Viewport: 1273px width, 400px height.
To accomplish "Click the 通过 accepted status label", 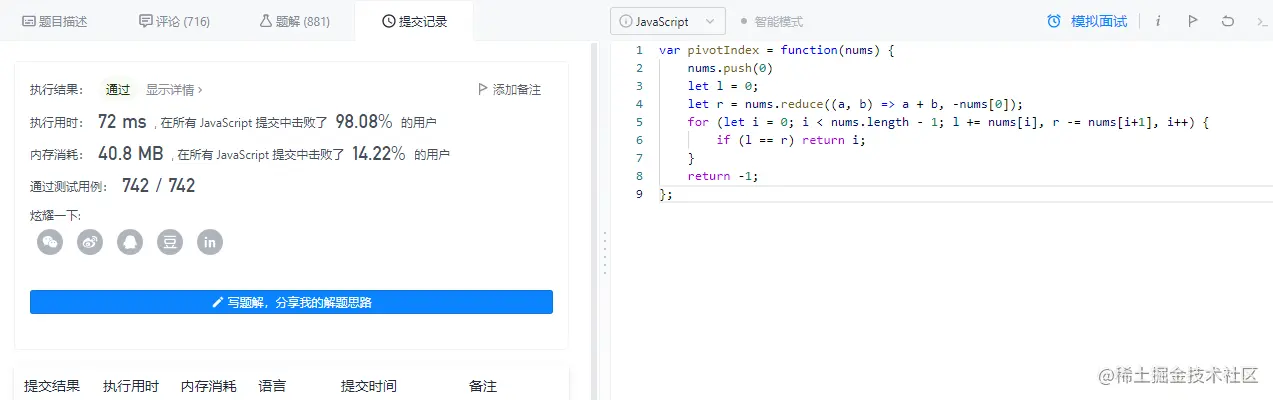I will coord(118,89).
